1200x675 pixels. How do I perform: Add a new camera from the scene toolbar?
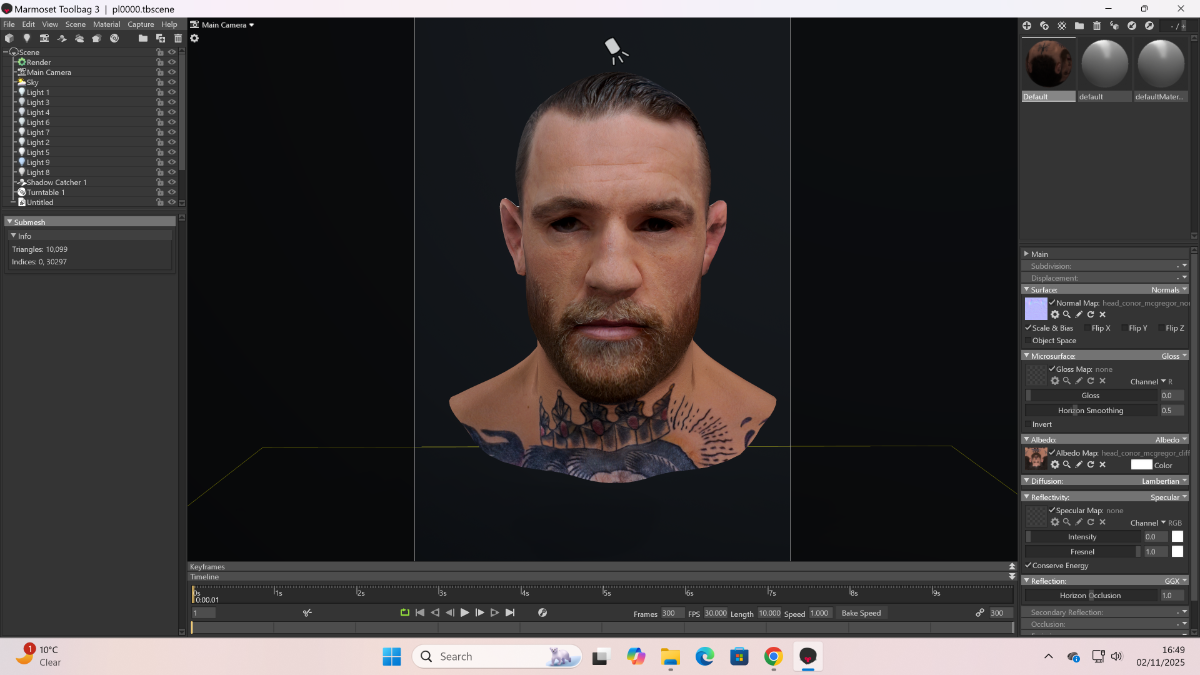tap(44, 38)
